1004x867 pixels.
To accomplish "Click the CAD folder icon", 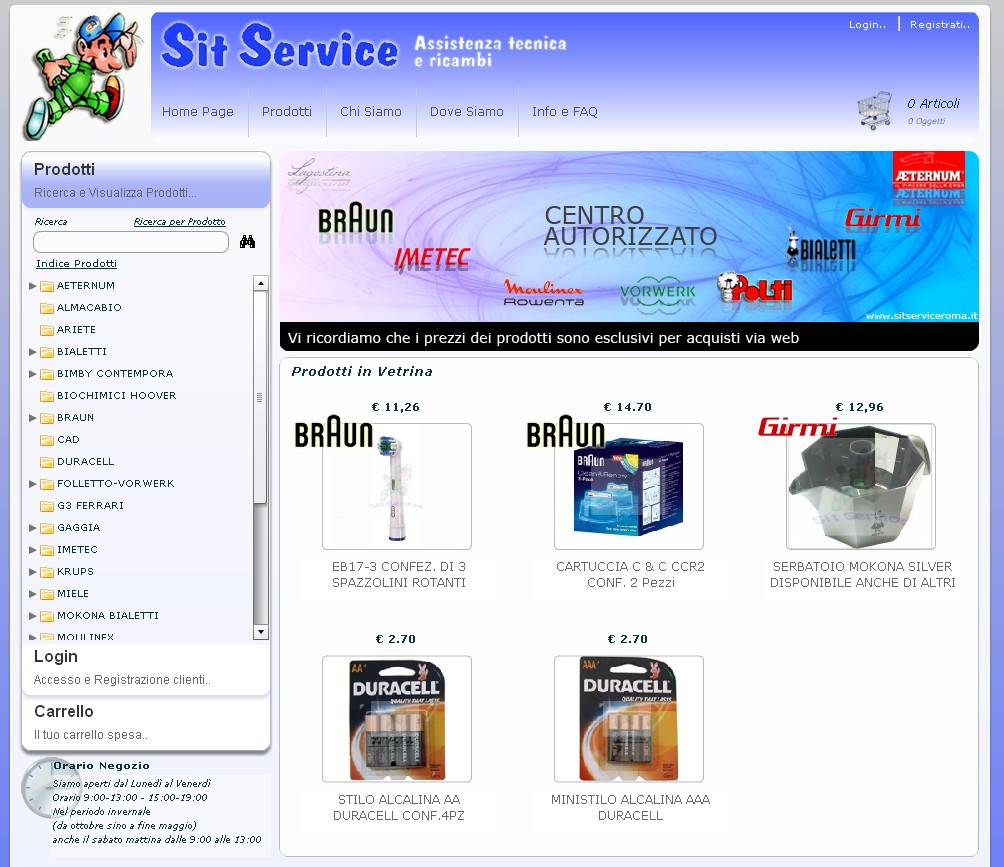I will pos(46,440).
